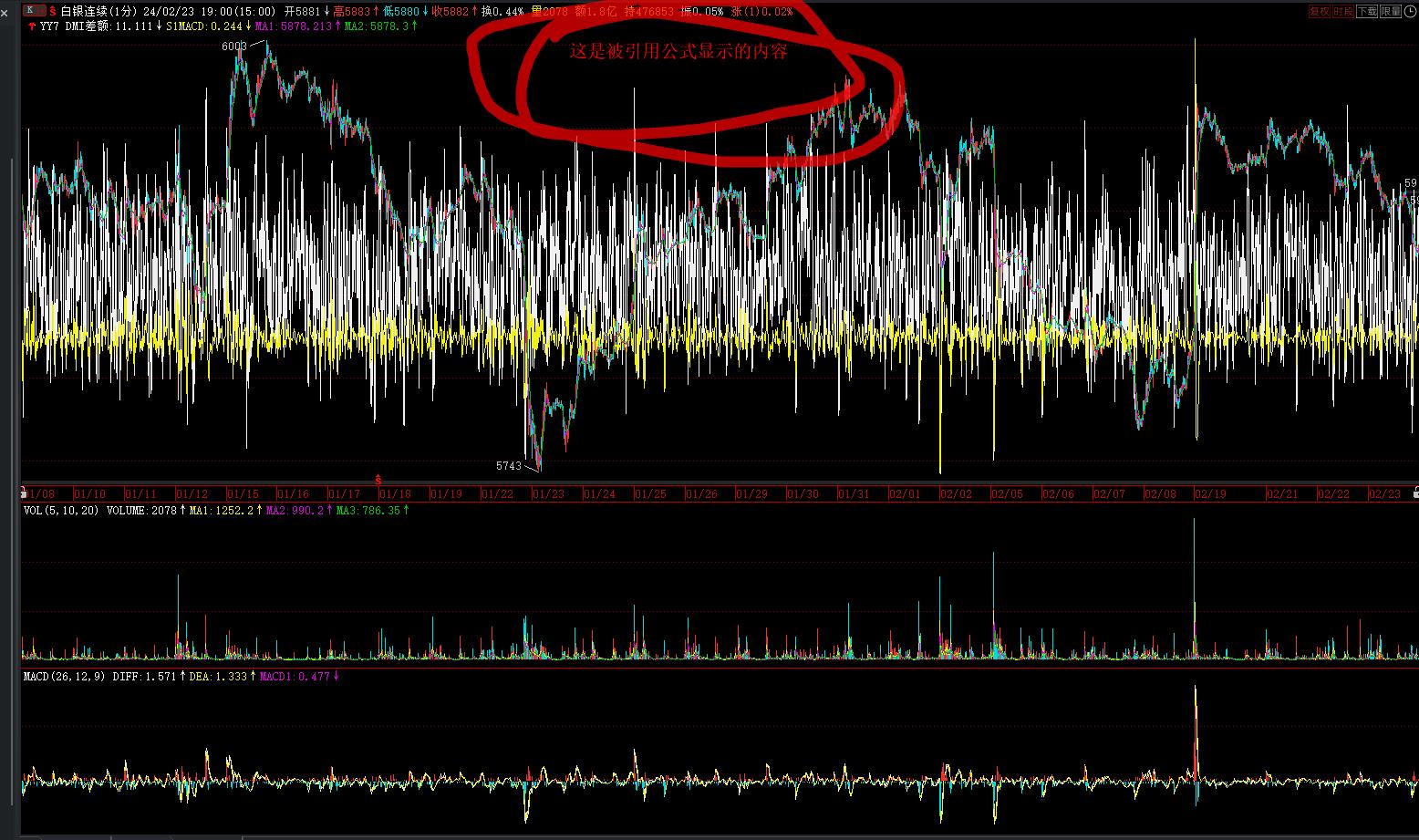
Task: Click the K-line type icon beside 白银连续
Action: pyautogui.click(x=33, y=11)
